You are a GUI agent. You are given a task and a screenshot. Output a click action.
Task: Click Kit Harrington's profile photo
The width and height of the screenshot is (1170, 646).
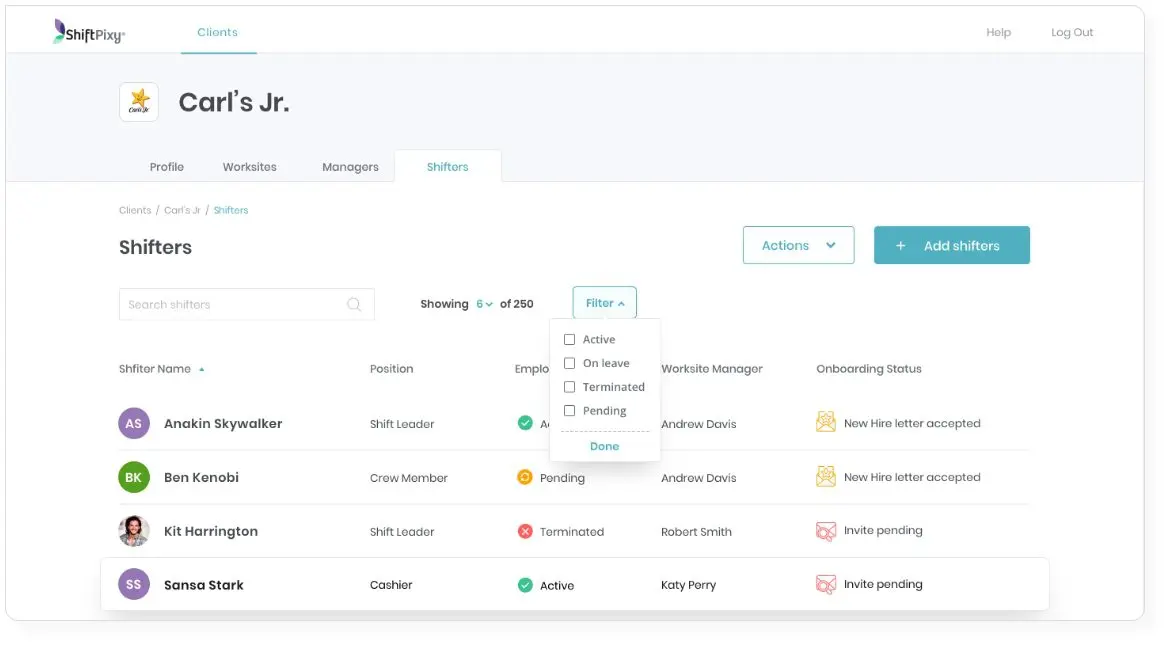[x=134, y=531]
